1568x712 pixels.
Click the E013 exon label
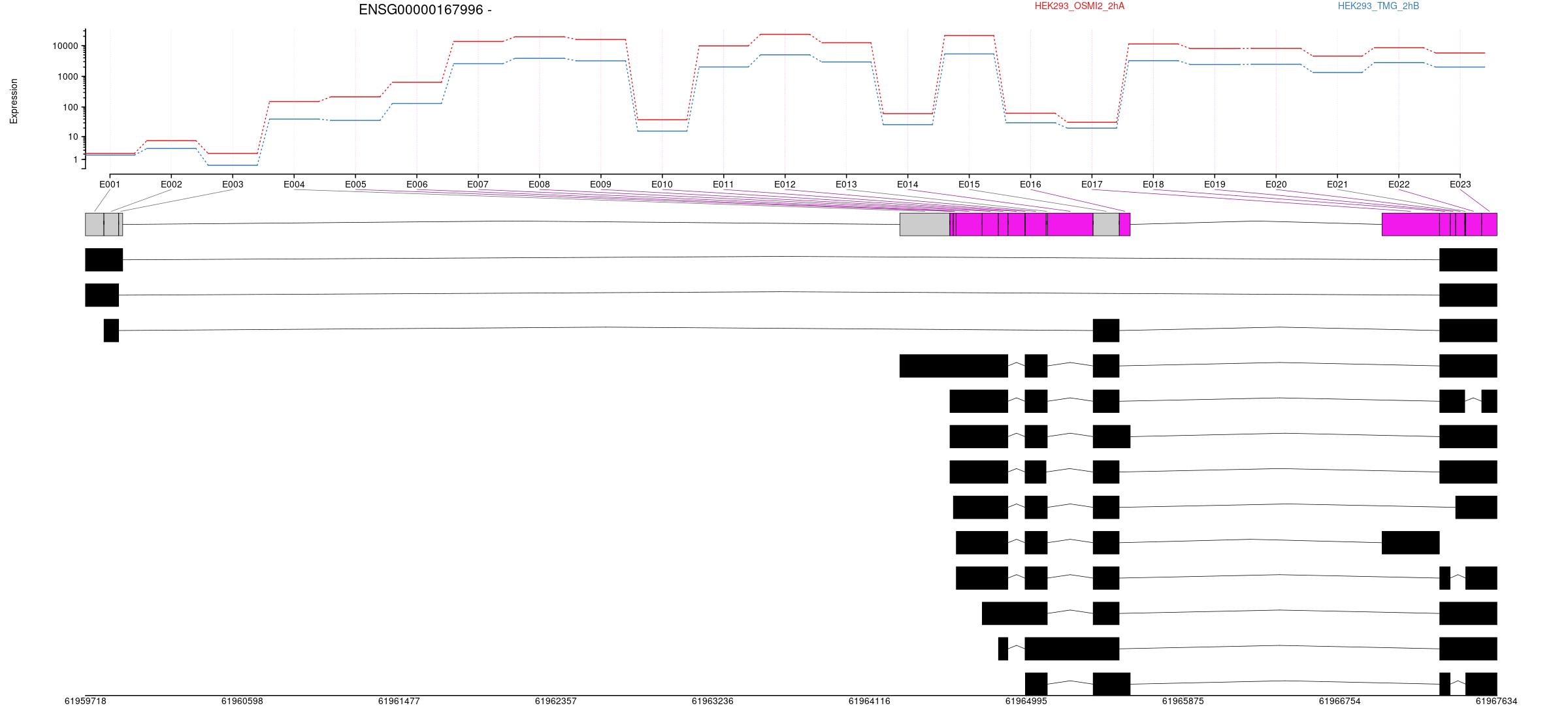click(846, 184)
